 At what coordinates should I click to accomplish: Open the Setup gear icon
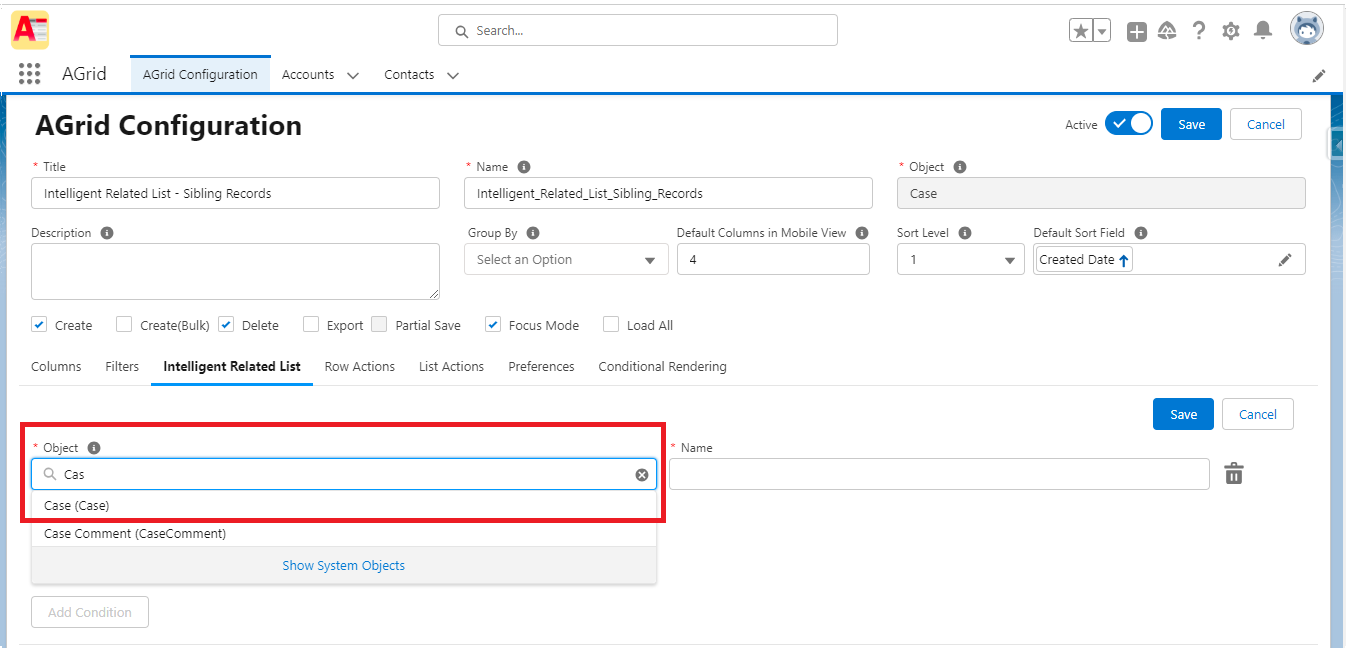[x=1231, y=31]
